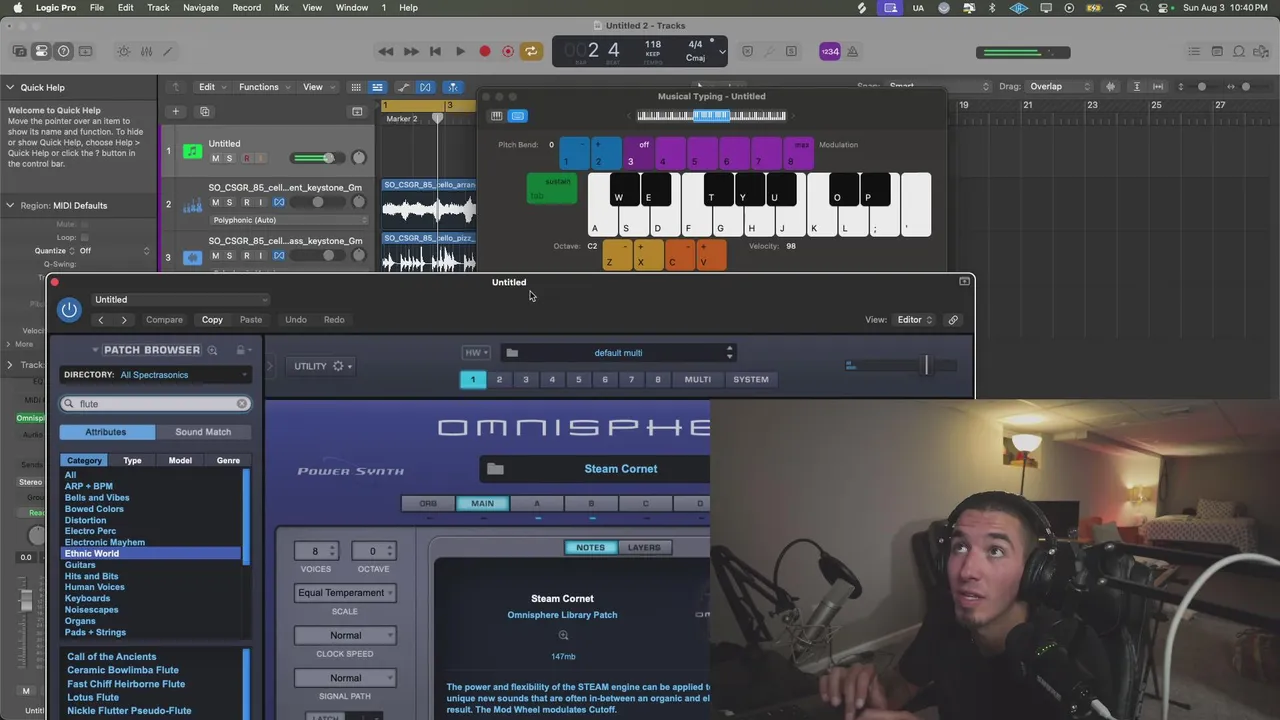Toggle the metronome icon

(x=853, y=51)
